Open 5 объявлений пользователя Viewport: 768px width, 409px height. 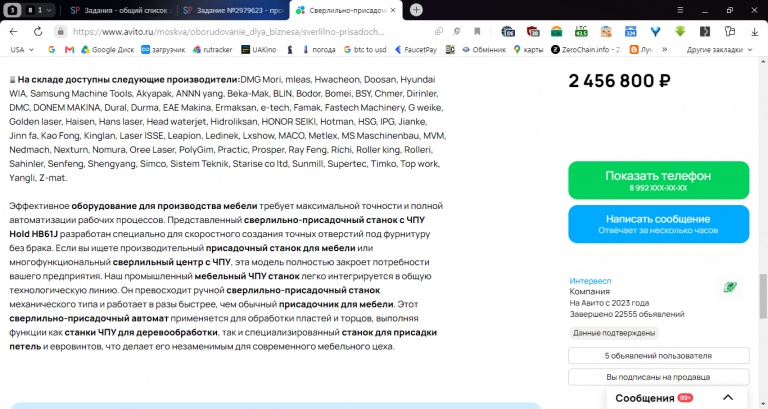click(x=658, y=356)
